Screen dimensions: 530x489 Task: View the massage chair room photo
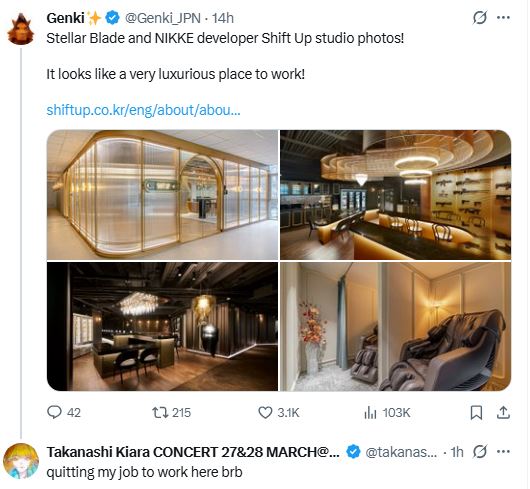[395, 326]
